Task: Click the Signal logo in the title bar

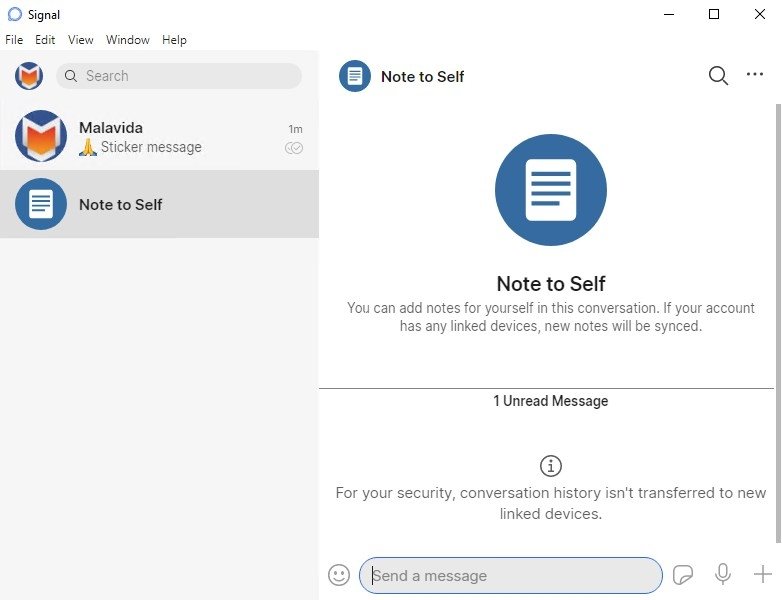Action: coord(15,14)
